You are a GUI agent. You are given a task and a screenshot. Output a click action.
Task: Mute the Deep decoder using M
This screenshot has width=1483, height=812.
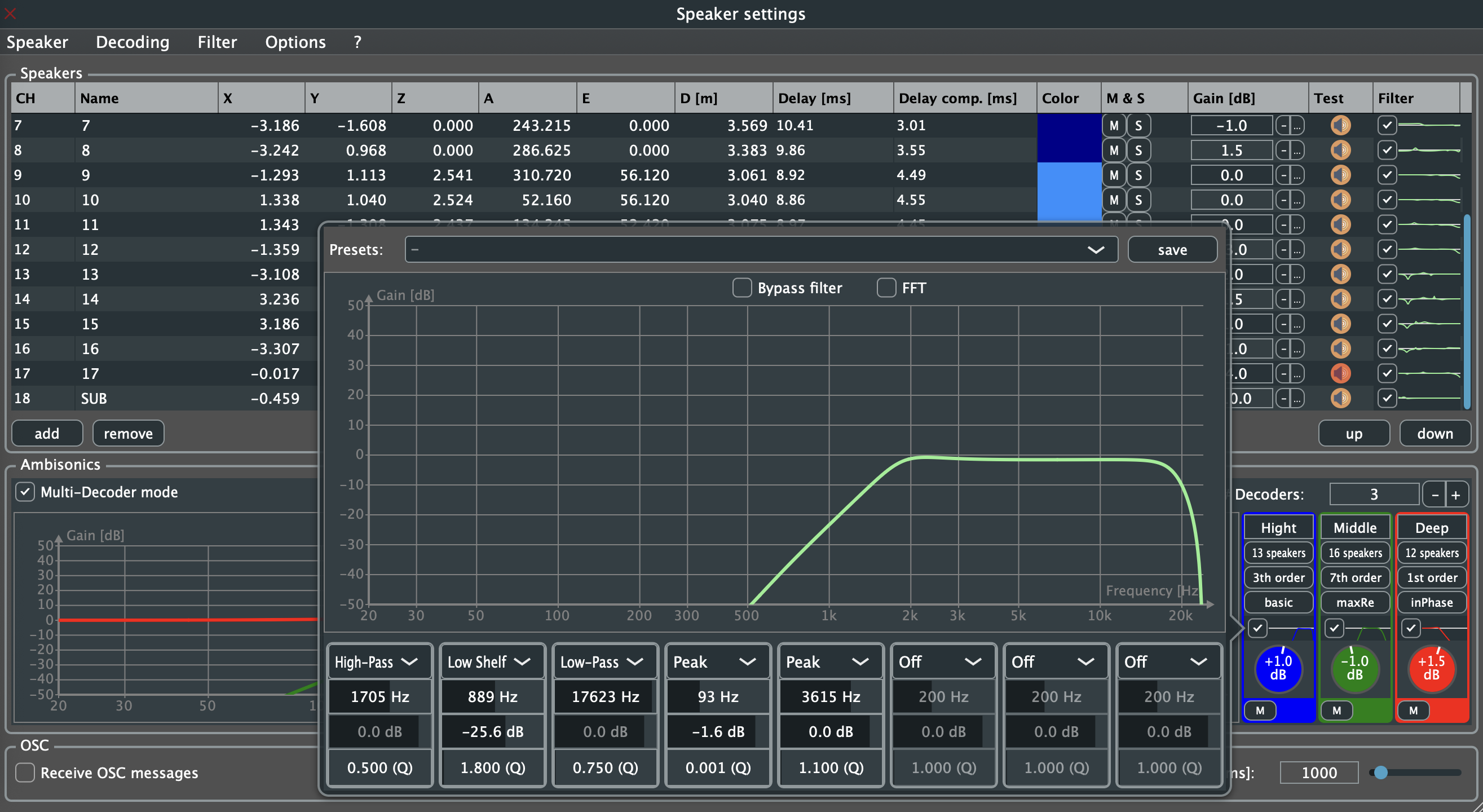1413,710
